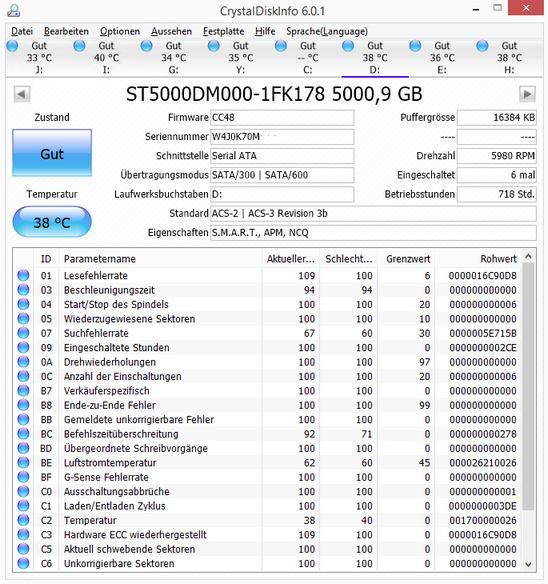This screenshot has width=548, height=584.
Task: Select the Übergeordnete Schreibvorgänge row text
Action: click(136, 448)
